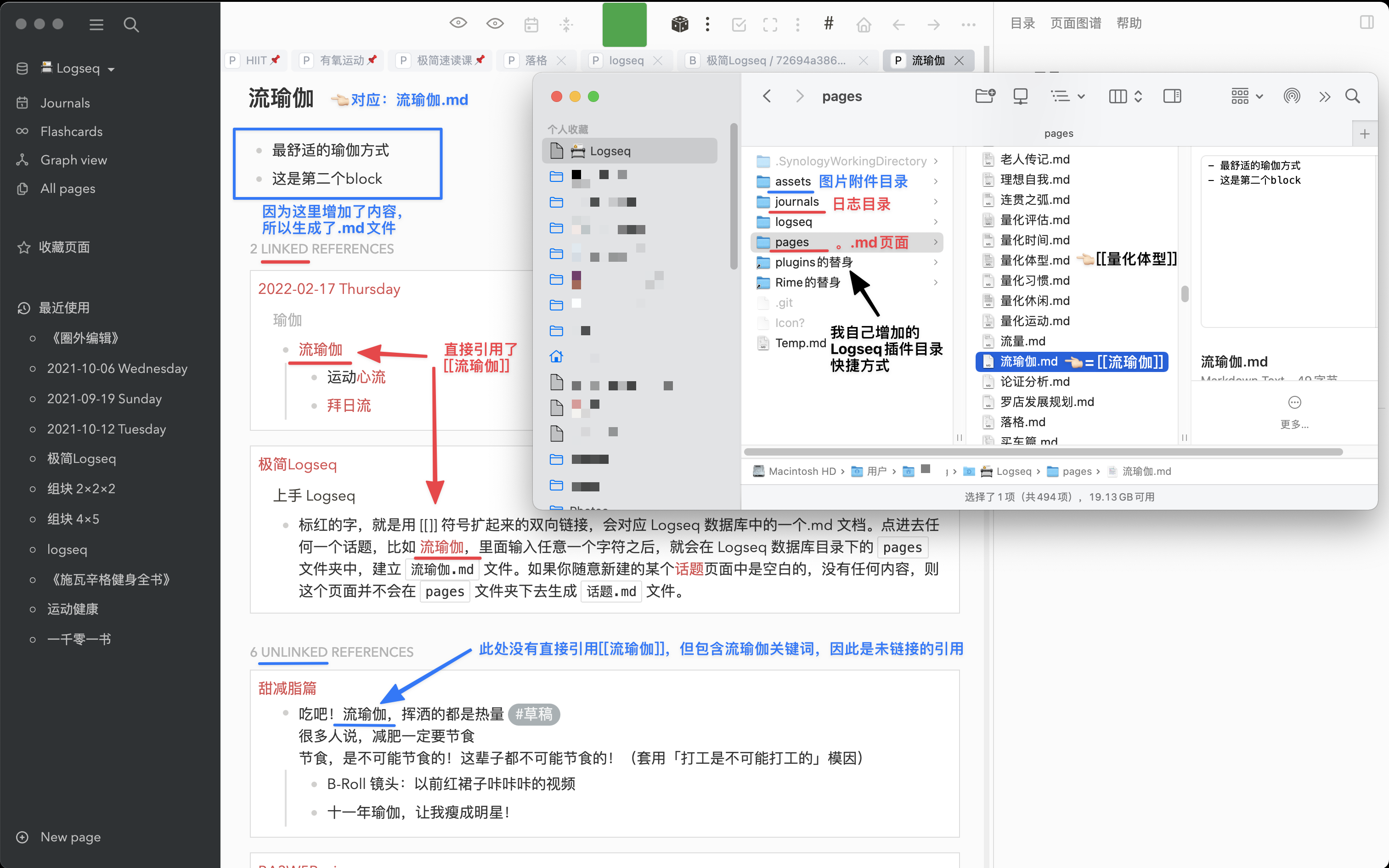
Task: Go to Logseq home icon
Action: coord(863,25)
